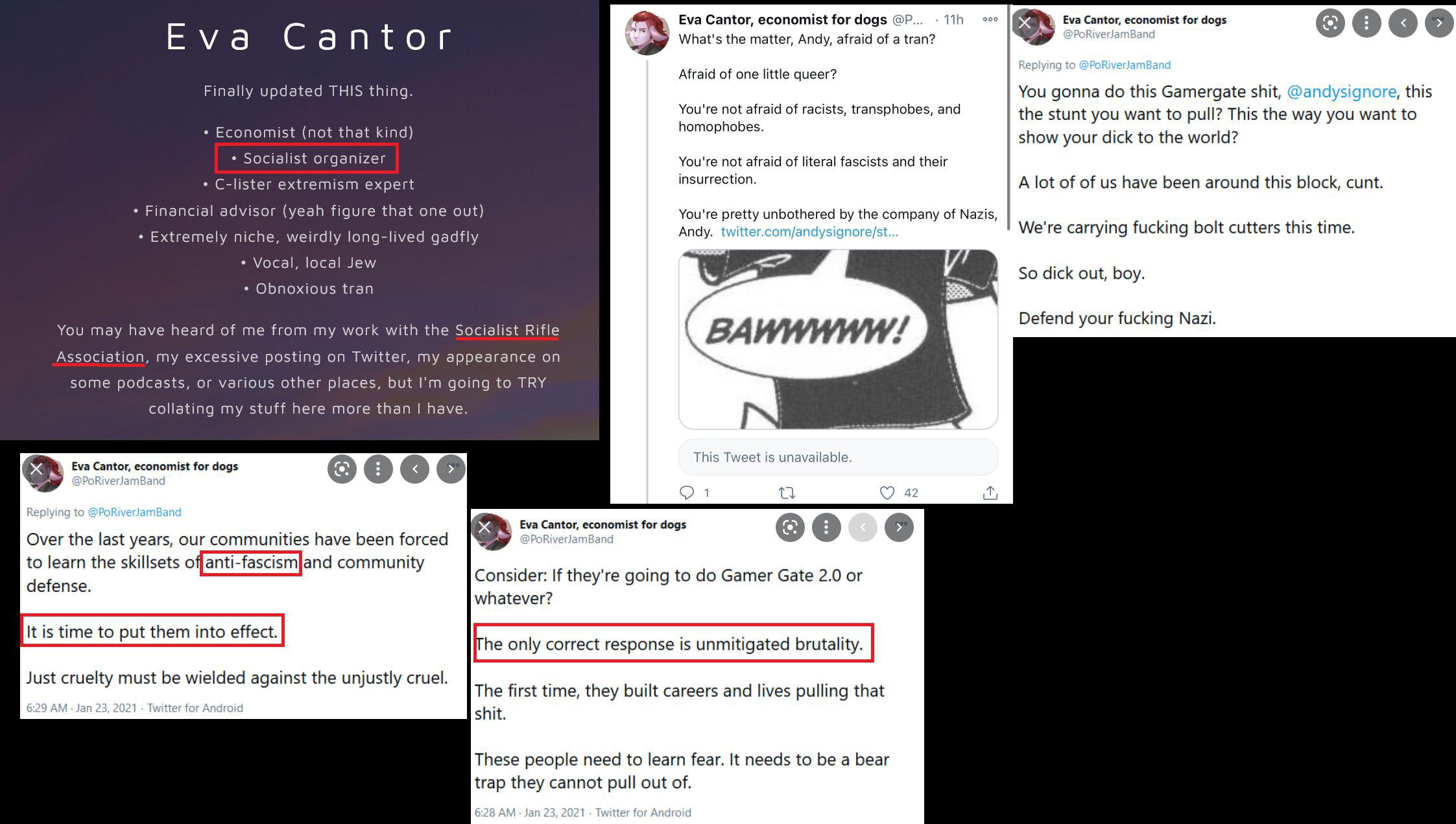Go to the next image in the top-right viewer
This screenshot has height=824, width=1456.
tap(1439, 23)
